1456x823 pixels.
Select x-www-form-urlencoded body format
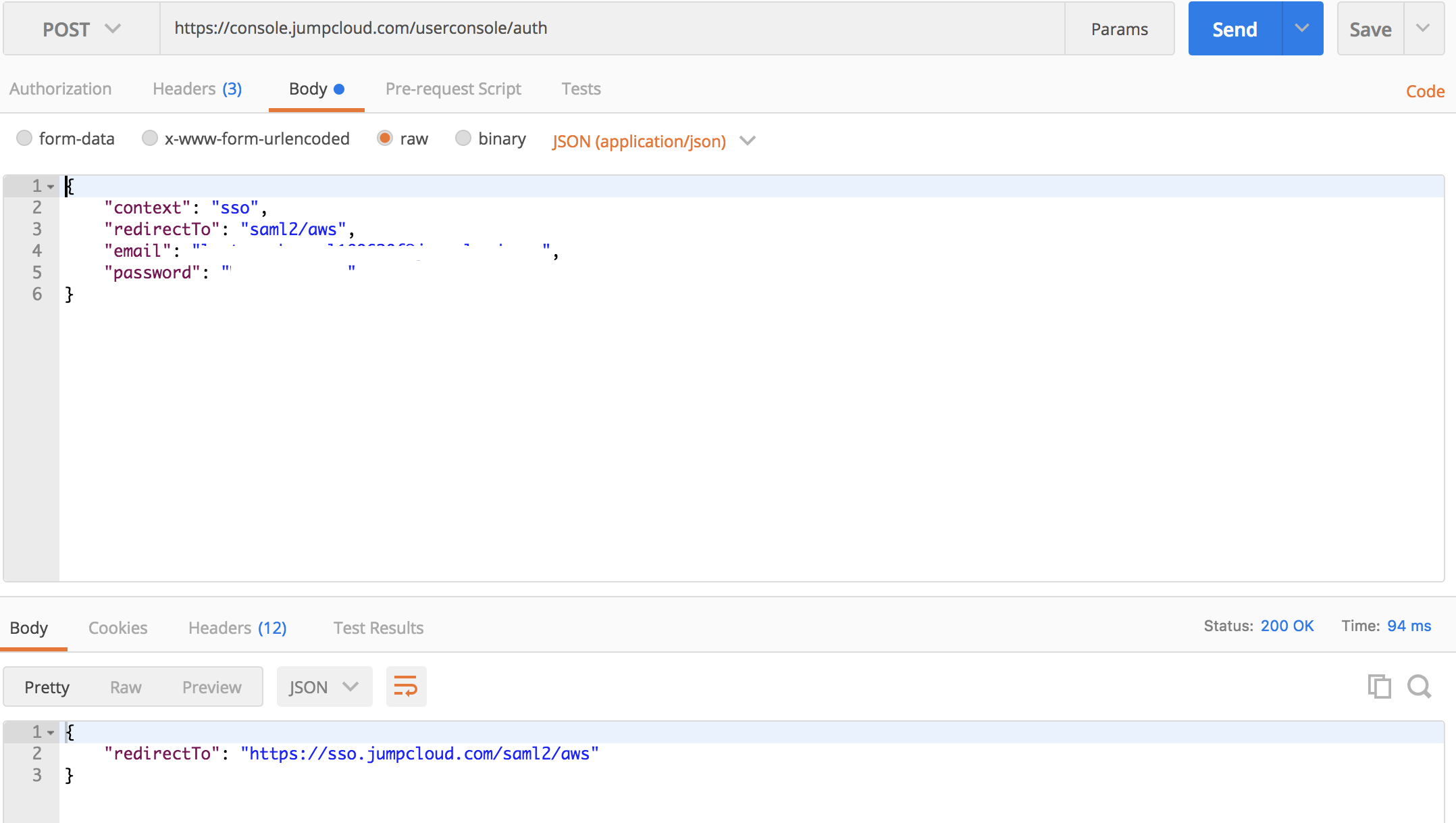[x=150, y=138]
